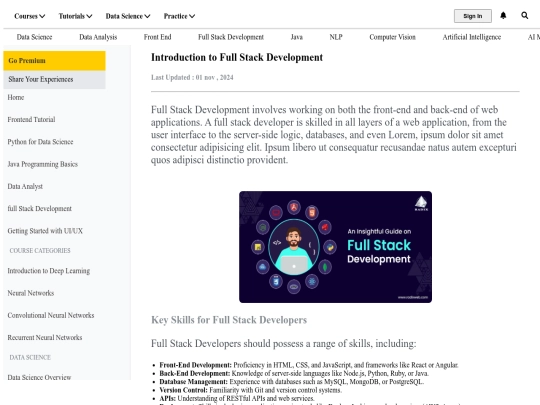
Task: Open Convolutional Neural Networks link
Action: (x=51, y=315)
